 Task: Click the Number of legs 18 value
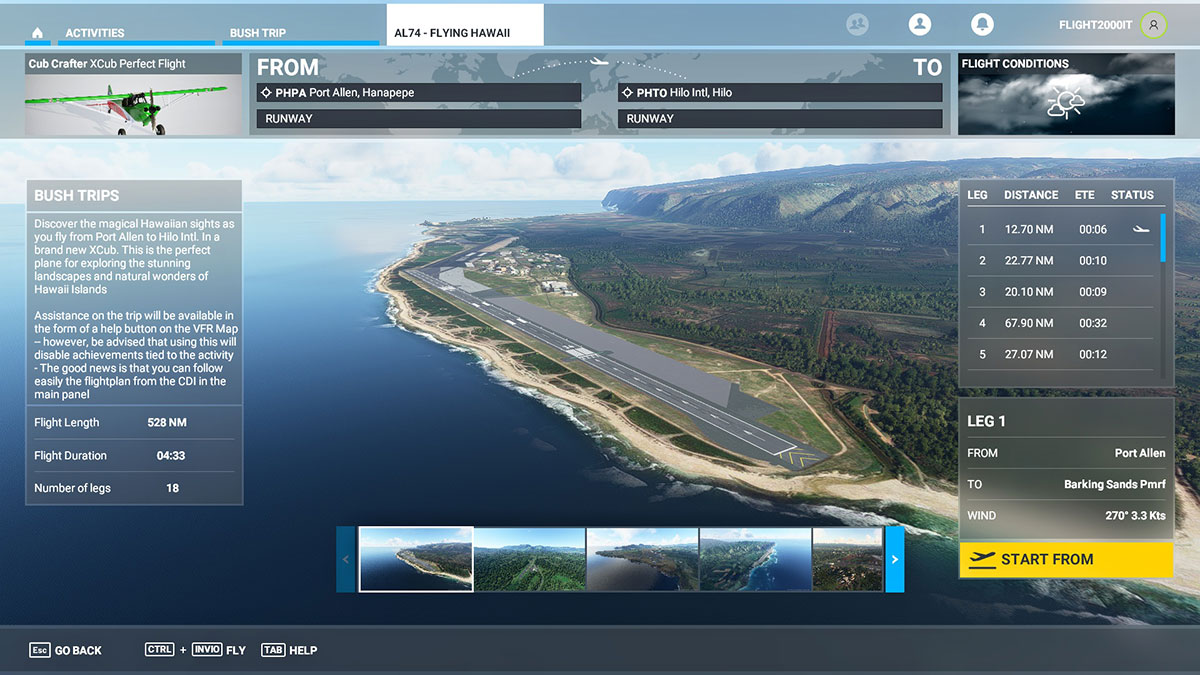coord(173,488)
